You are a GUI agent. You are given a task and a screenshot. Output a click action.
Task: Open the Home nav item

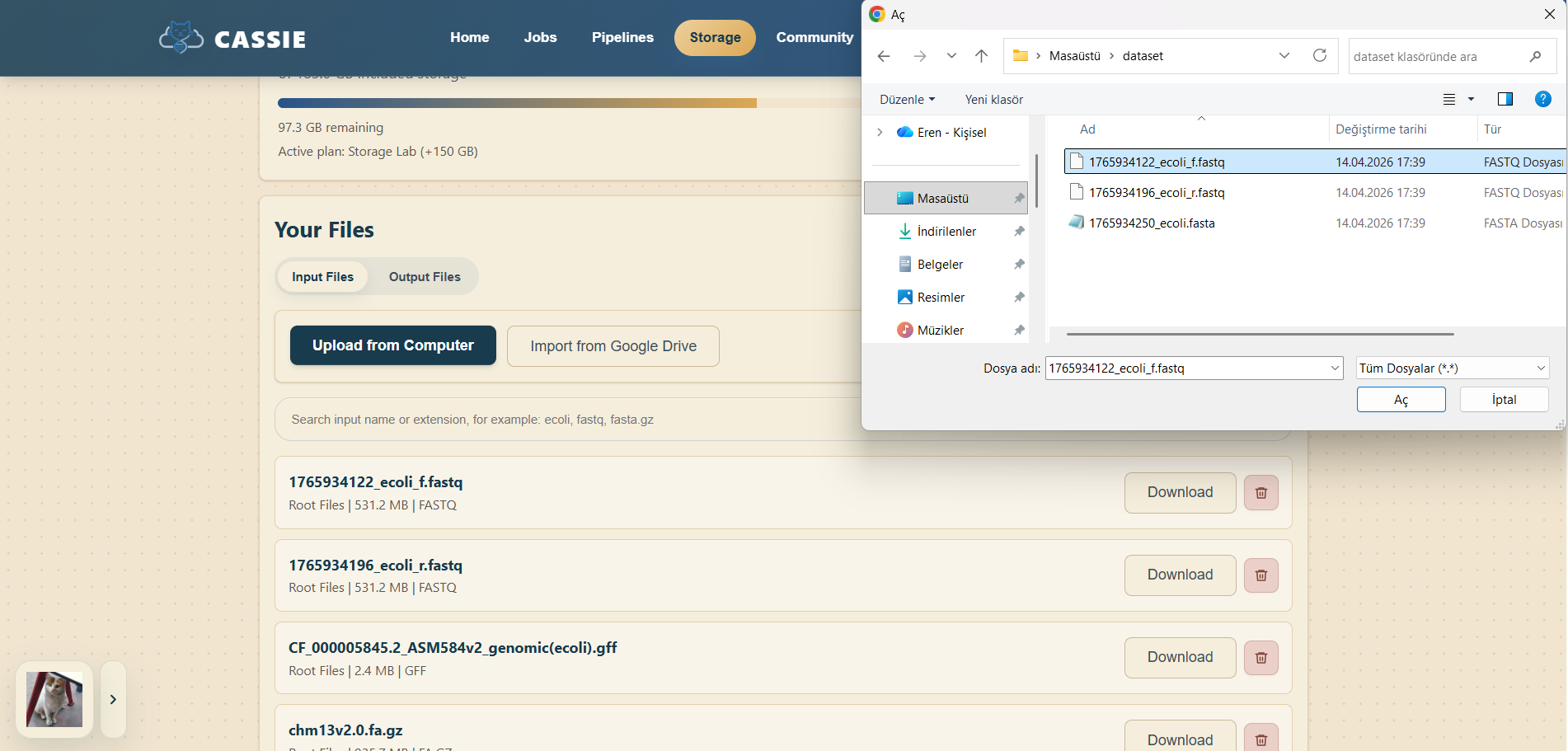[x=469, y=37]
